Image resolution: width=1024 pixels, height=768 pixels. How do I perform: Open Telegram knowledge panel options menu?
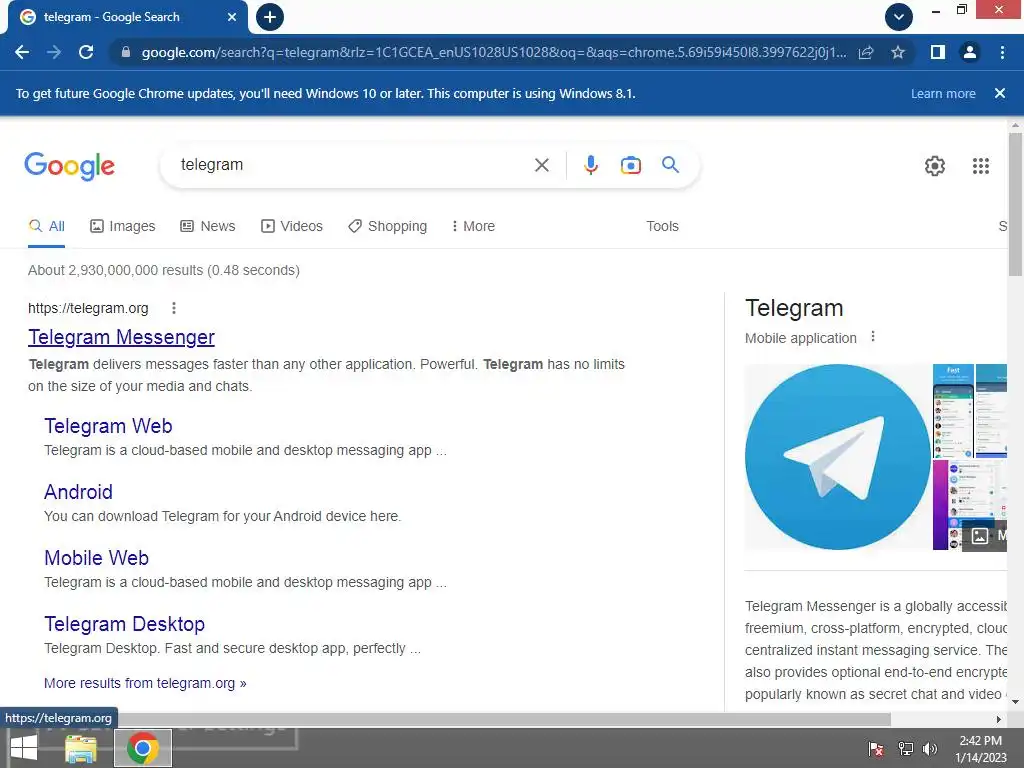tap(872, 337)
